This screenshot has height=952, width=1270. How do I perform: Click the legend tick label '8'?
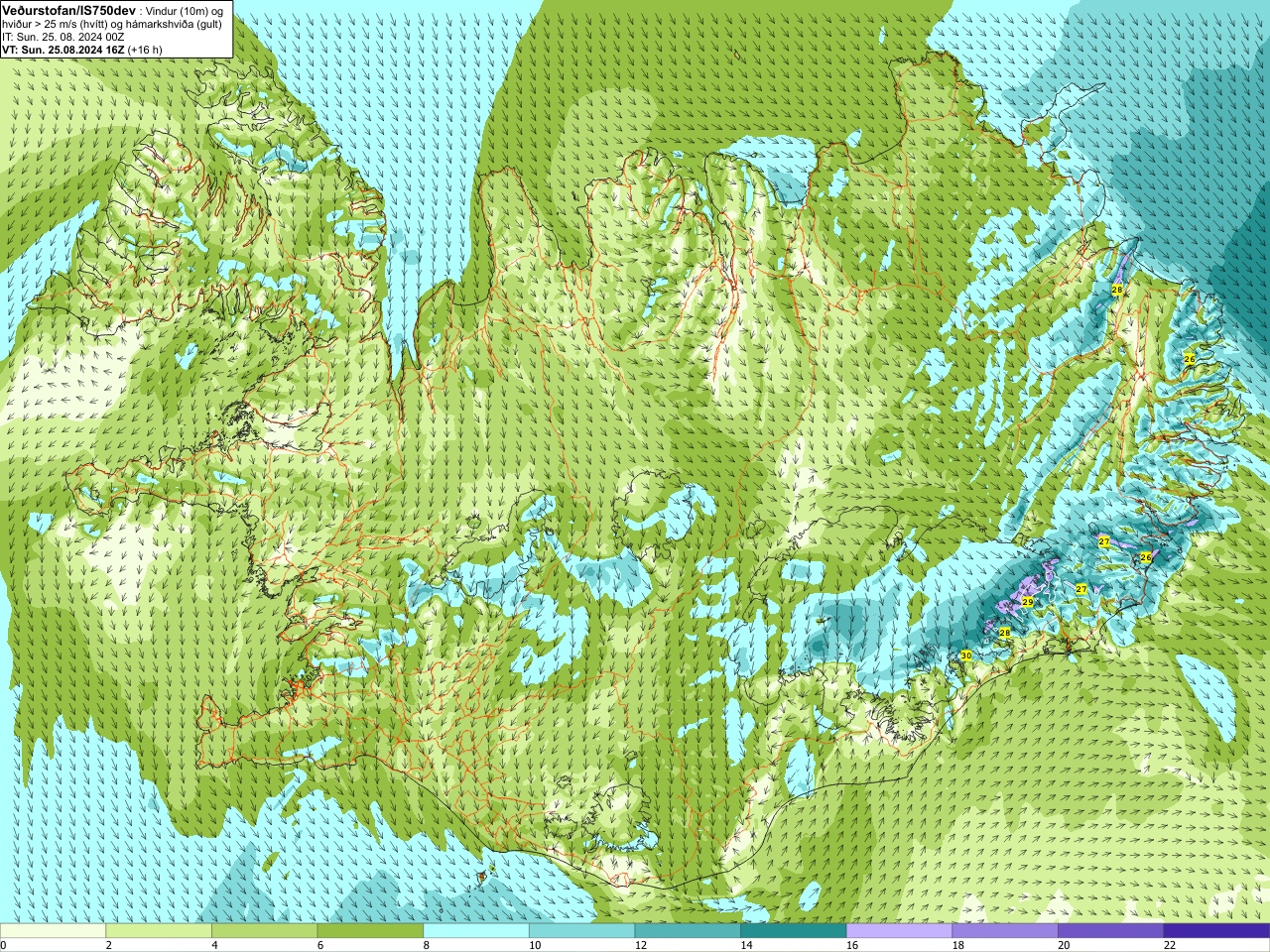427,946
